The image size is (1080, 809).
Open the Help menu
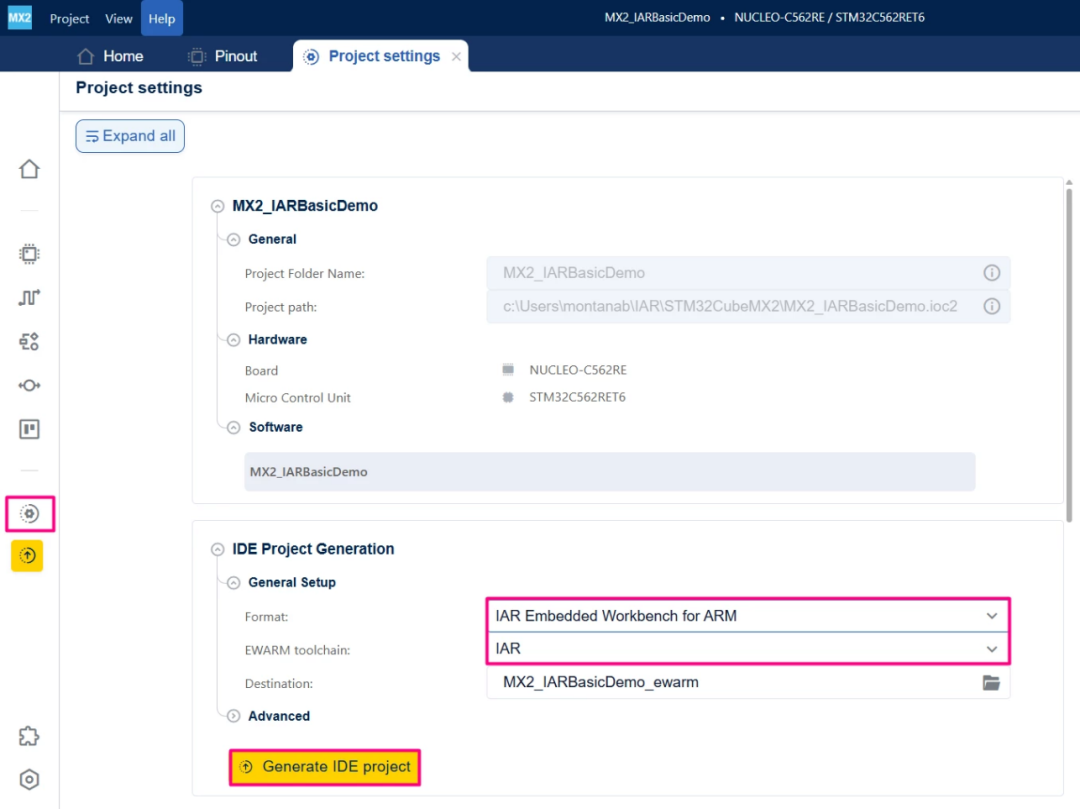(162, 19)
